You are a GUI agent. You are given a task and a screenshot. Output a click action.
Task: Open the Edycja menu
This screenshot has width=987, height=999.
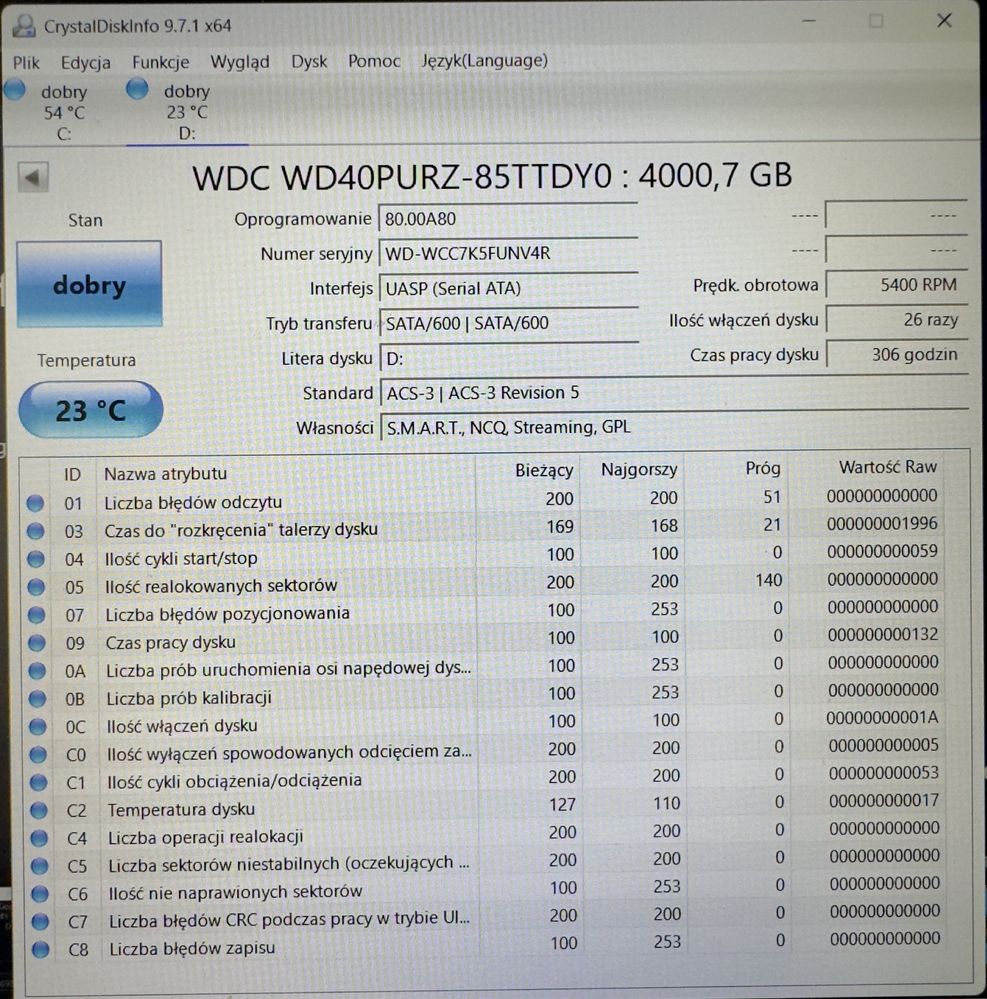(x=85, y=62)
